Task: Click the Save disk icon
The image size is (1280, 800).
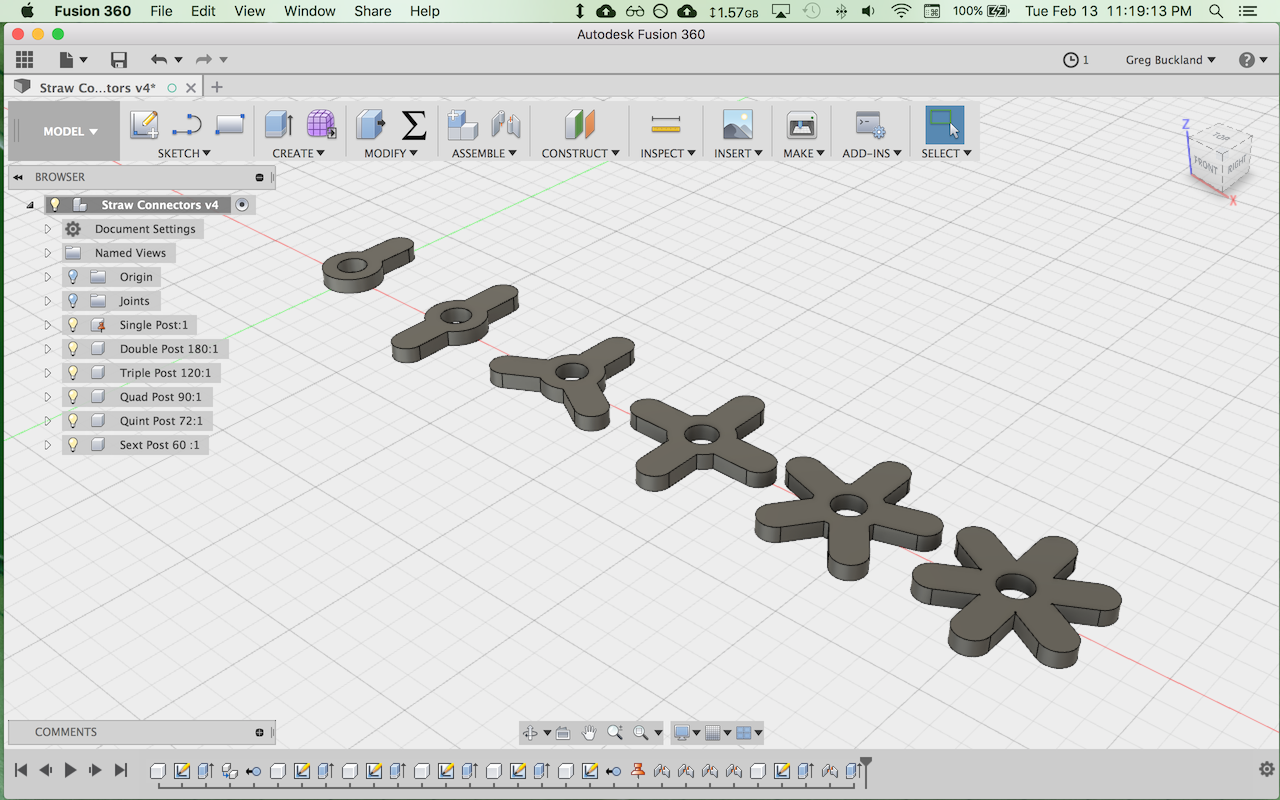Action: pos(119,60)
